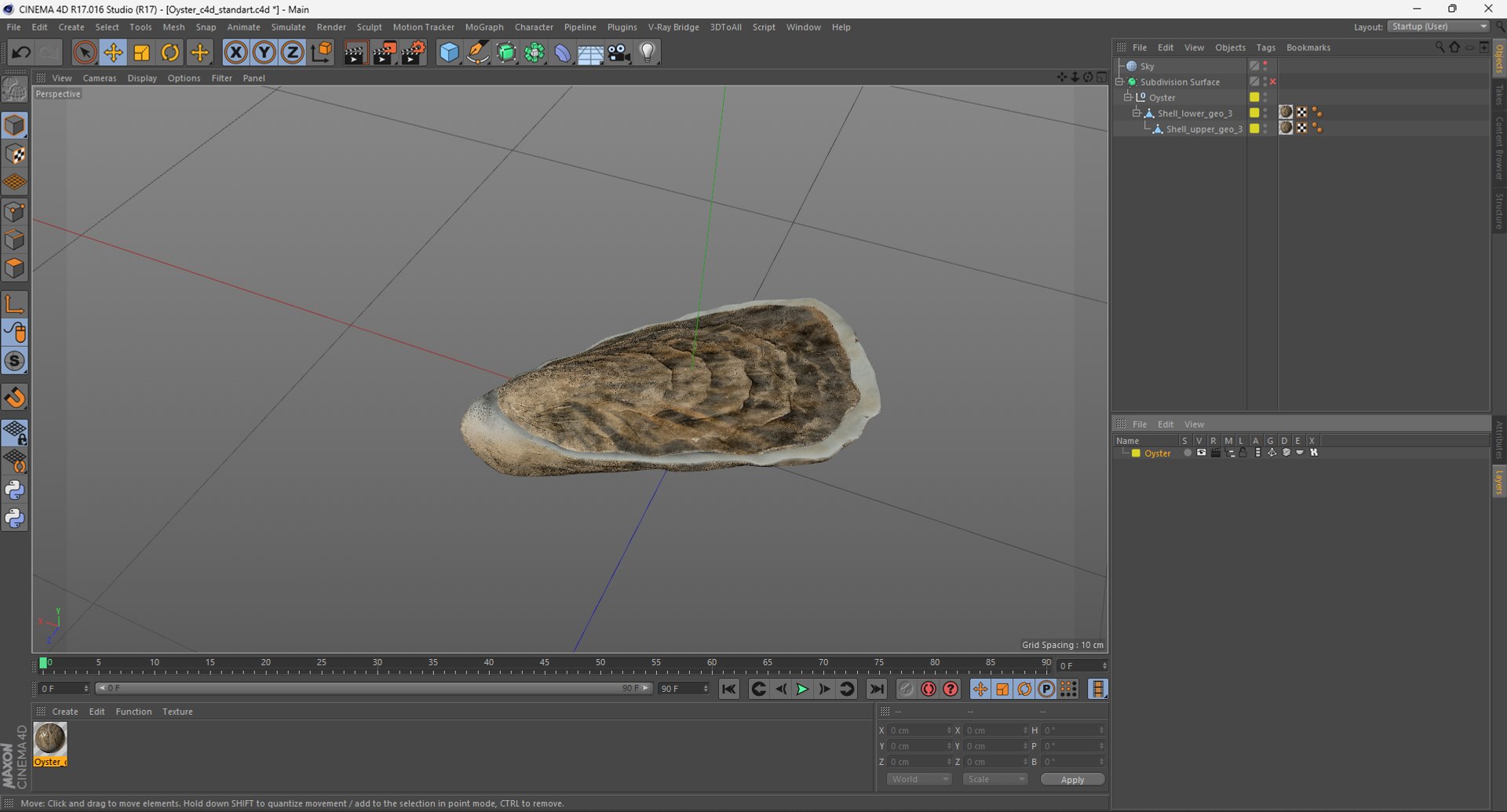Toggle Oyster layer visibility eye
Screen dimensions: 1507x812
coord(1201,453)
